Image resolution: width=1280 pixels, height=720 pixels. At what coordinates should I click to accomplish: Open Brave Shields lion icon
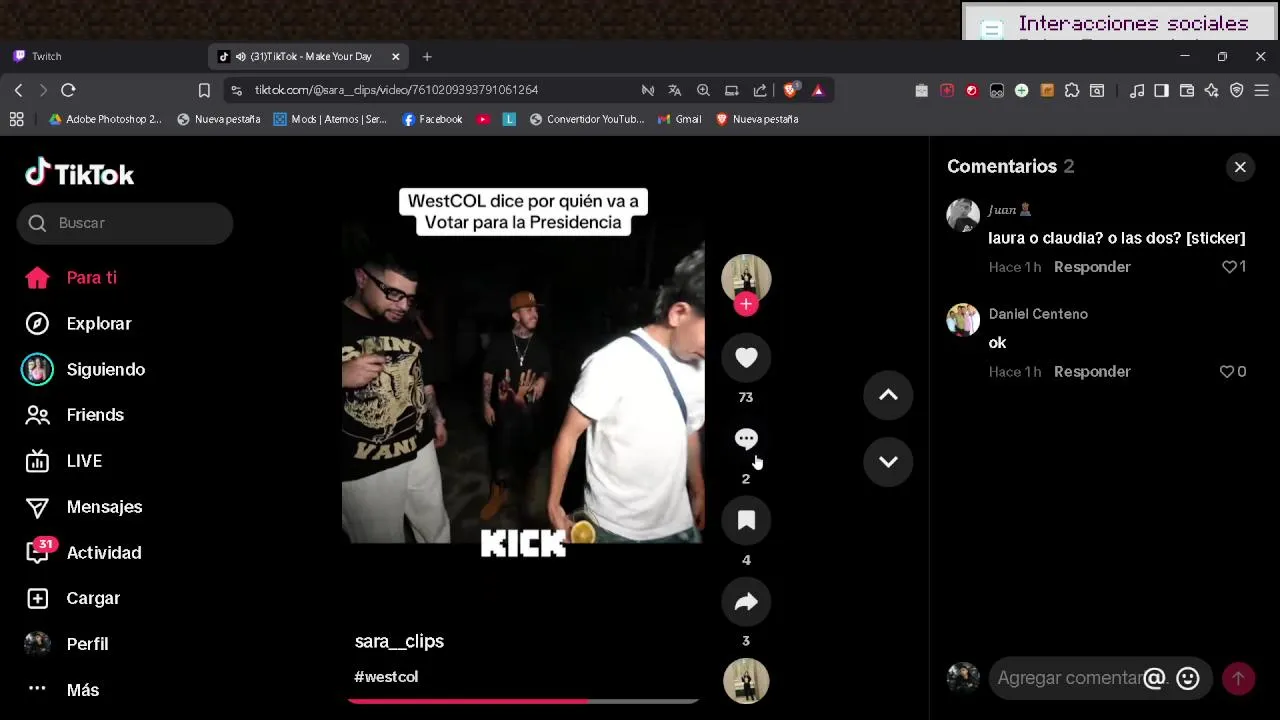coord(790,90)
